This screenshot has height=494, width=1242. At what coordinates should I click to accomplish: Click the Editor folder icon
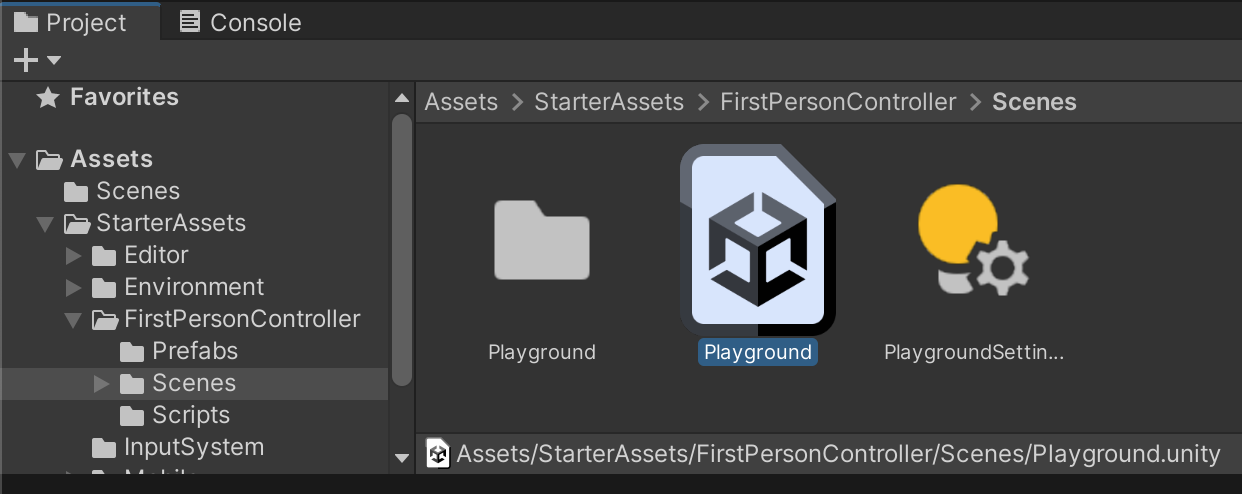pyautogui.click(x=104, y=256)
